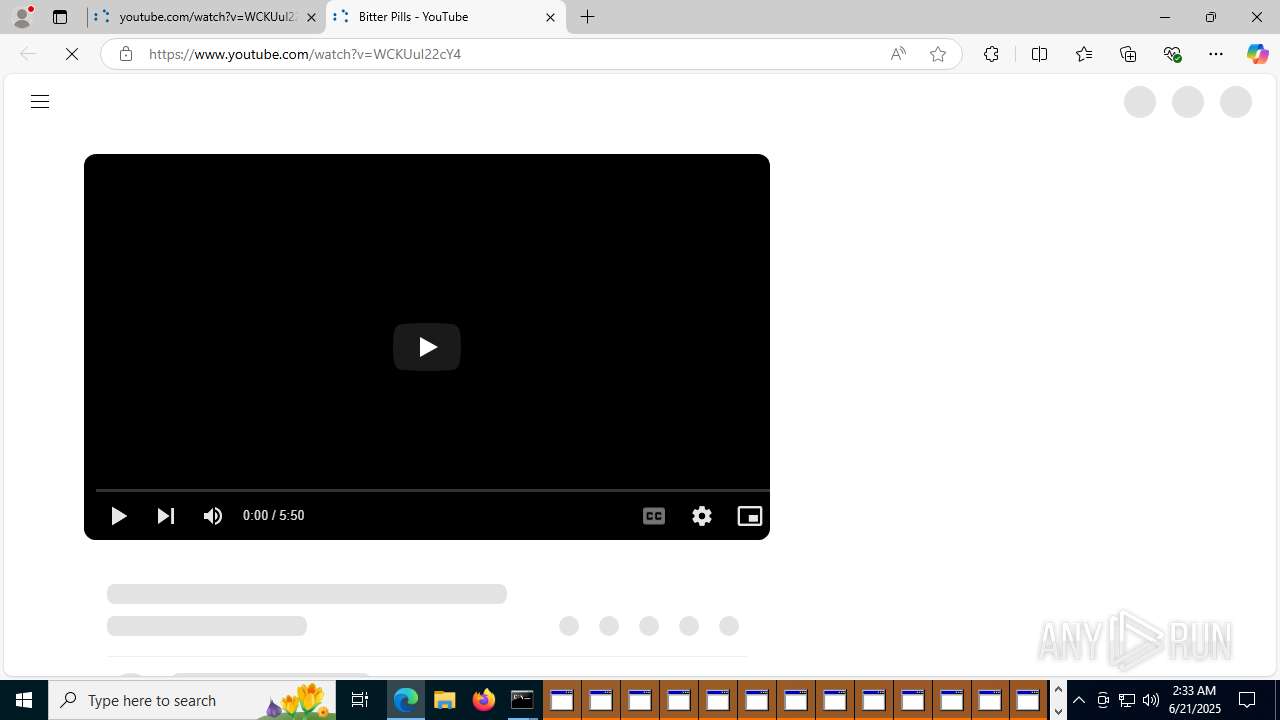Play the video from control bar

(x=118, y=516)
